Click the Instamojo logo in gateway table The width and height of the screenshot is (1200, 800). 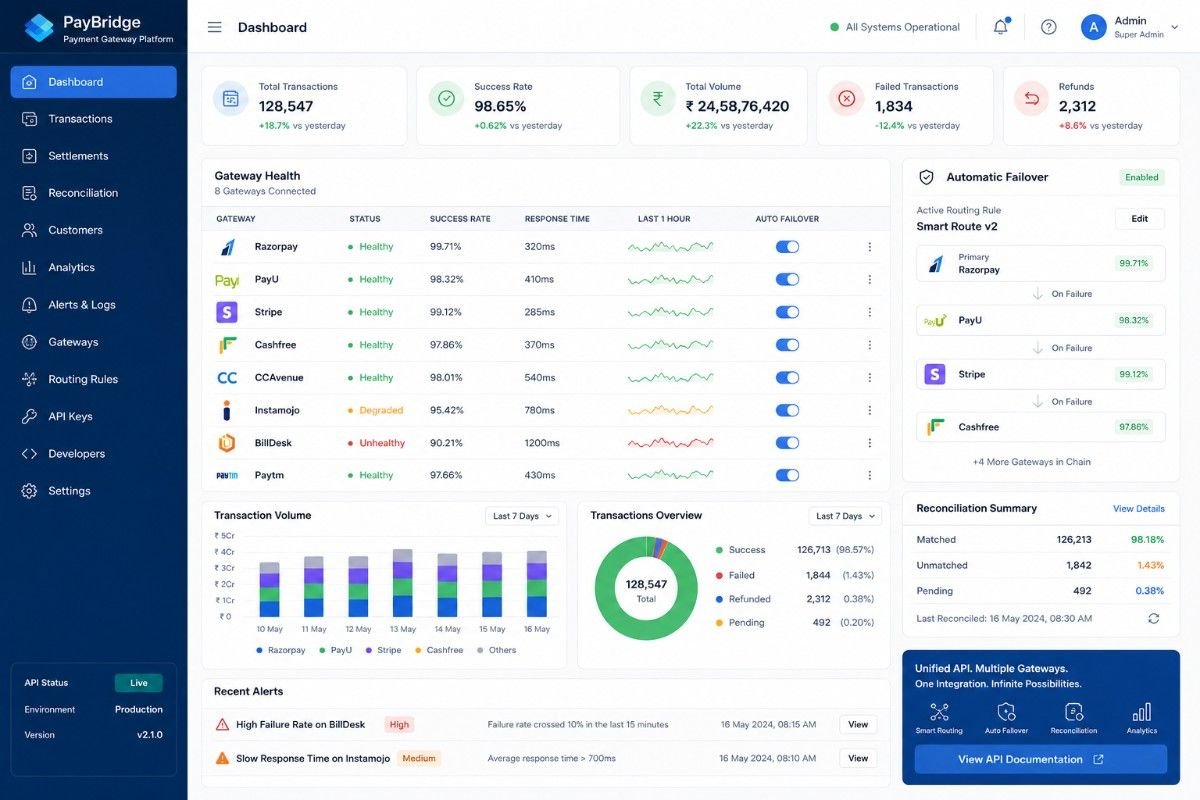click(x=227, y=410)
